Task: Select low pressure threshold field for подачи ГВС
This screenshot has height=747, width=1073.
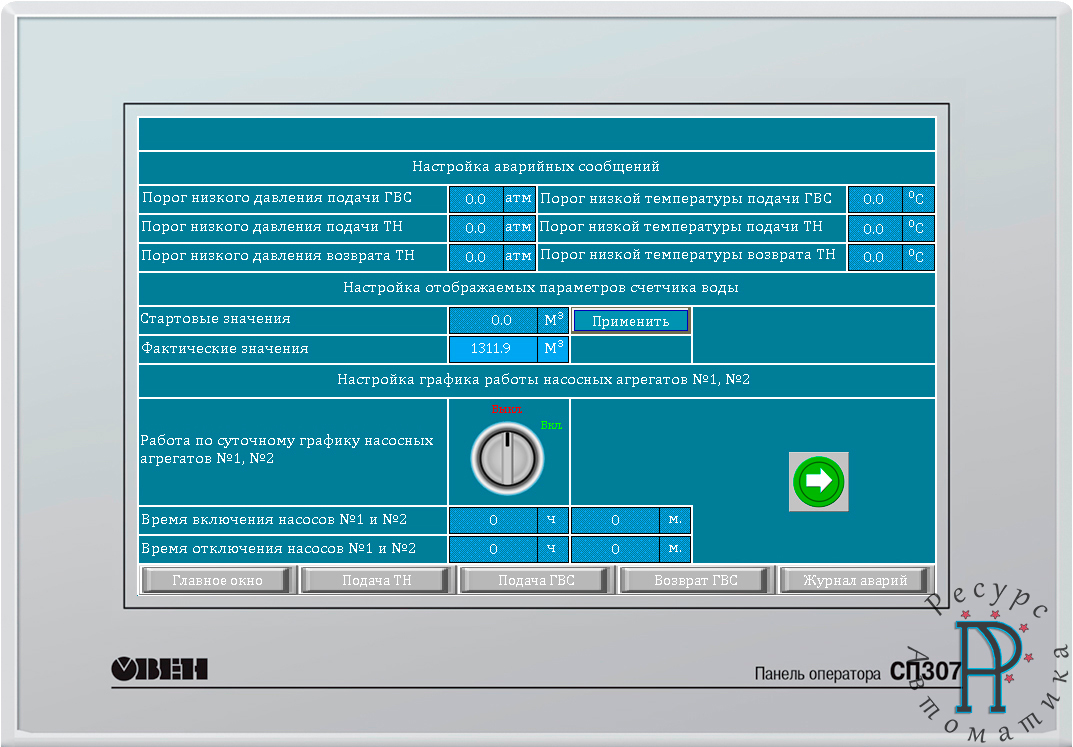Action: [x=476, y=199]
